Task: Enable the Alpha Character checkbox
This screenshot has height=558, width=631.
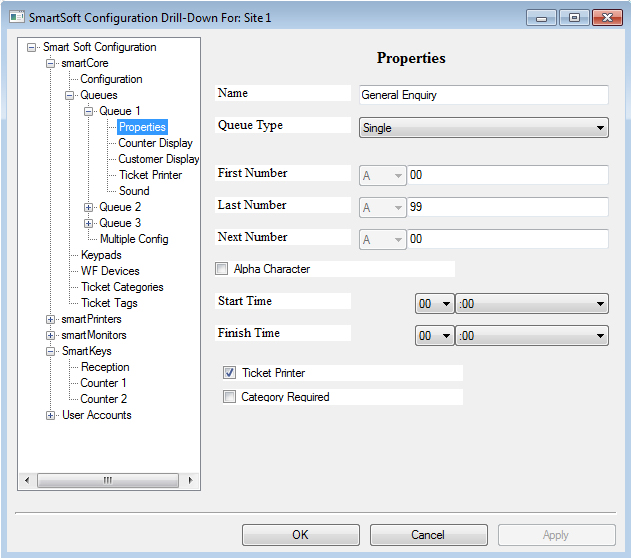Action: tap(221, 269)
